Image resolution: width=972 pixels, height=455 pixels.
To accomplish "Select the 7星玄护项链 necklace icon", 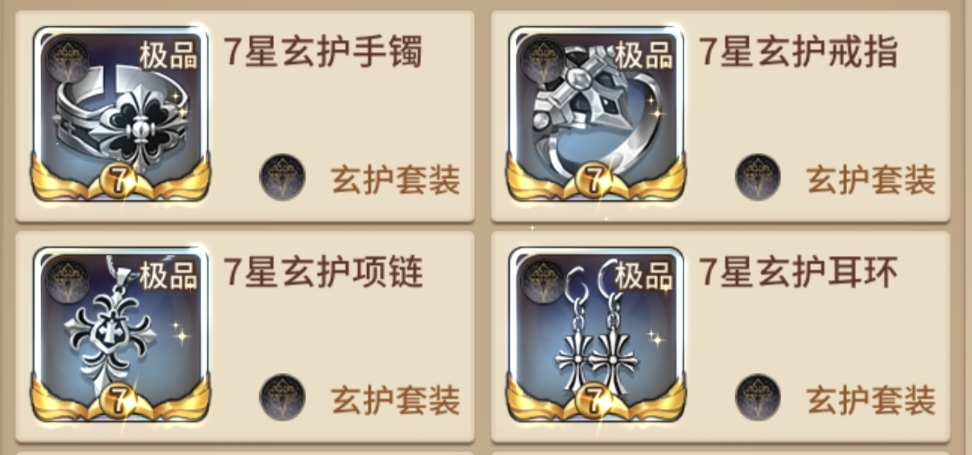I will click(121, 334).
